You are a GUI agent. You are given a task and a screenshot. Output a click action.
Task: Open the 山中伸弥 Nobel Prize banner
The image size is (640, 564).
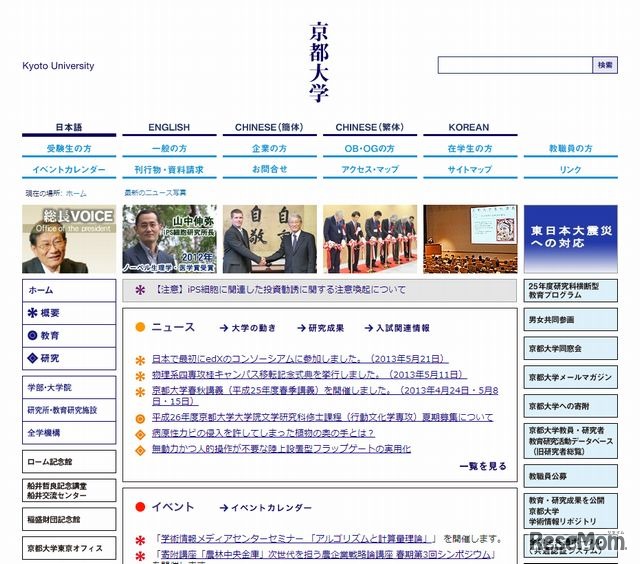tap(169, 239)
